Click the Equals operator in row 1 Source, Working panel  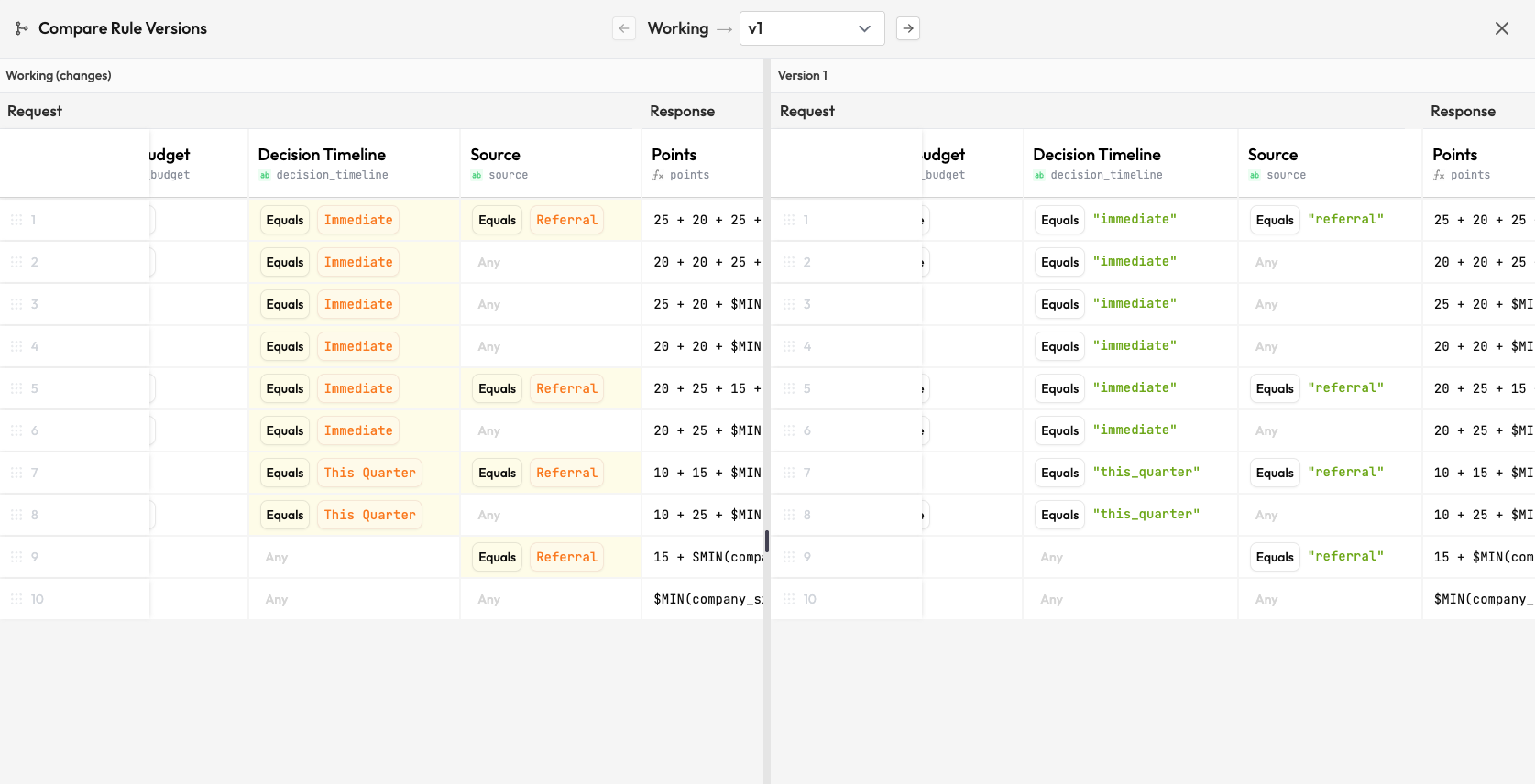tap(497, 220)
